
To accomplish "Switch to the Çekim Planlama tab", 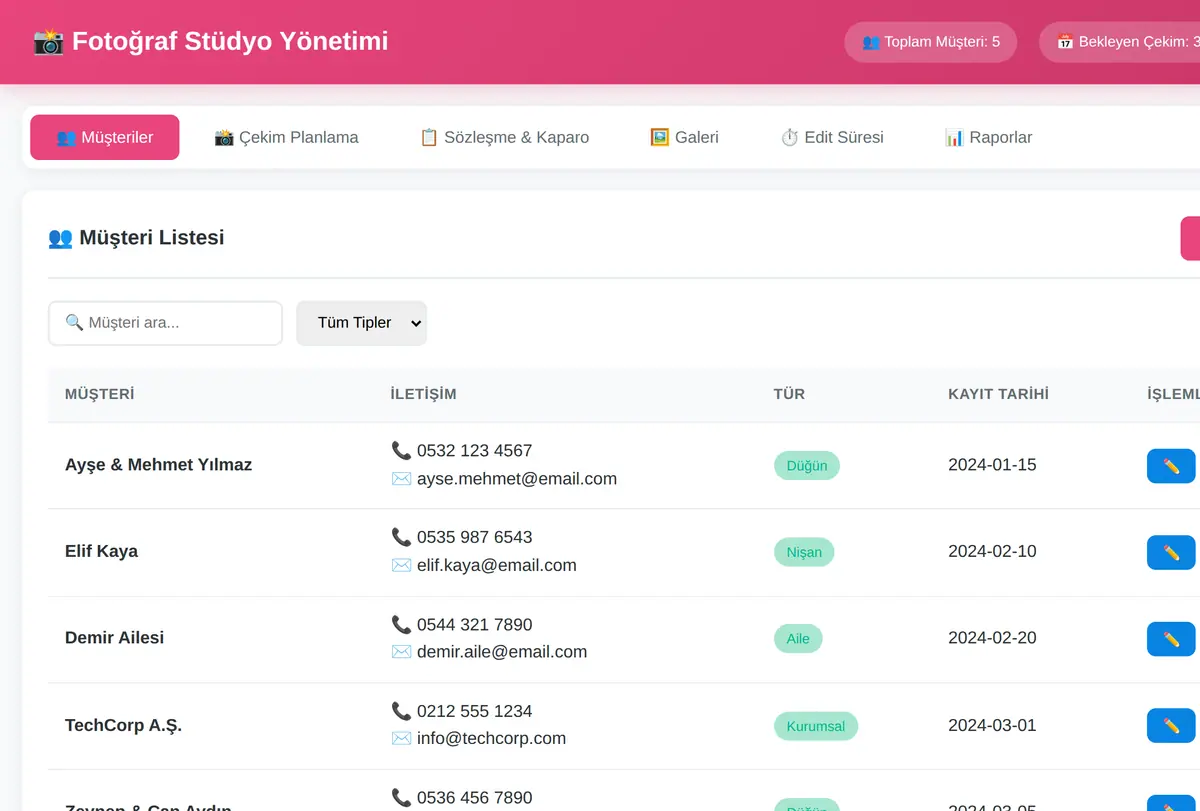I will point(286,138).
